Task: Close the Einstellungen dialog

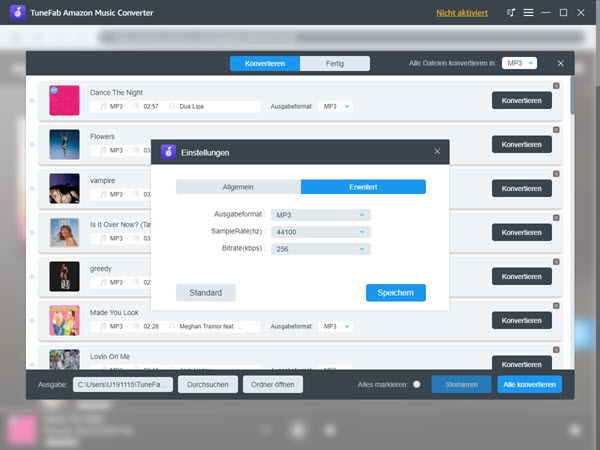Action: pos(437,152)
